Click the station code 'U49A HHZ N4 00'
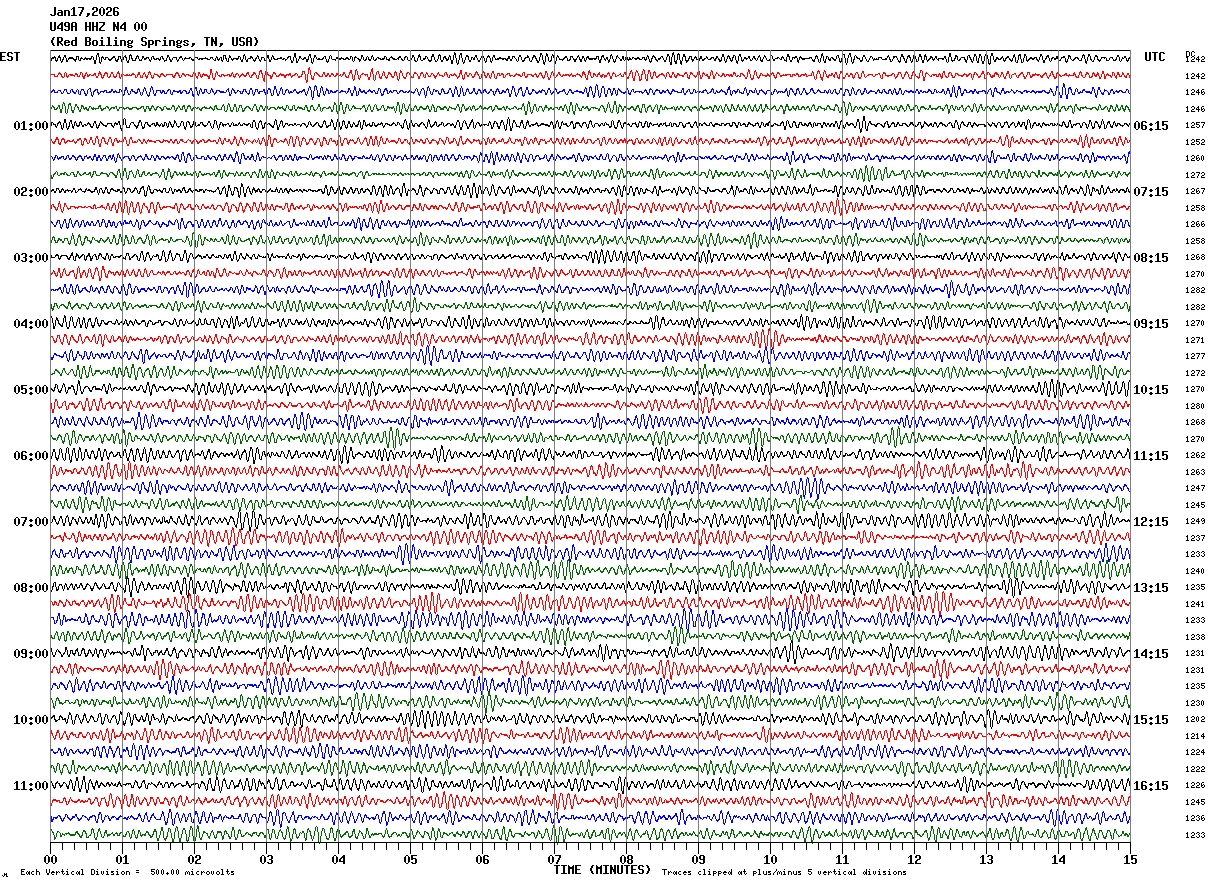The height and width of the screenshot is (886, 1210). point(99,27)
